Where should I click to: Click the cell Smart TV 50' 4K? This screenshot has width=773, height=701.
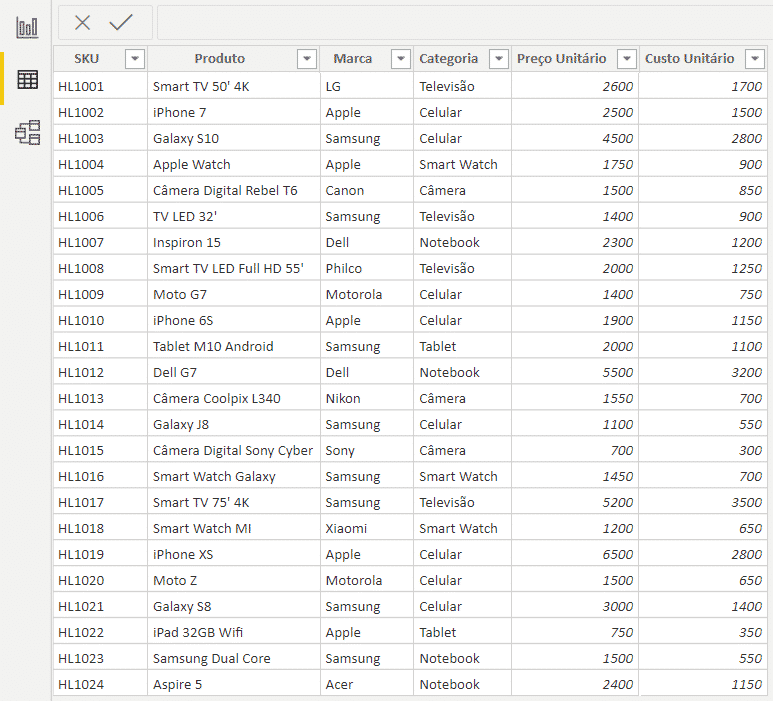[x=234, y=87]
